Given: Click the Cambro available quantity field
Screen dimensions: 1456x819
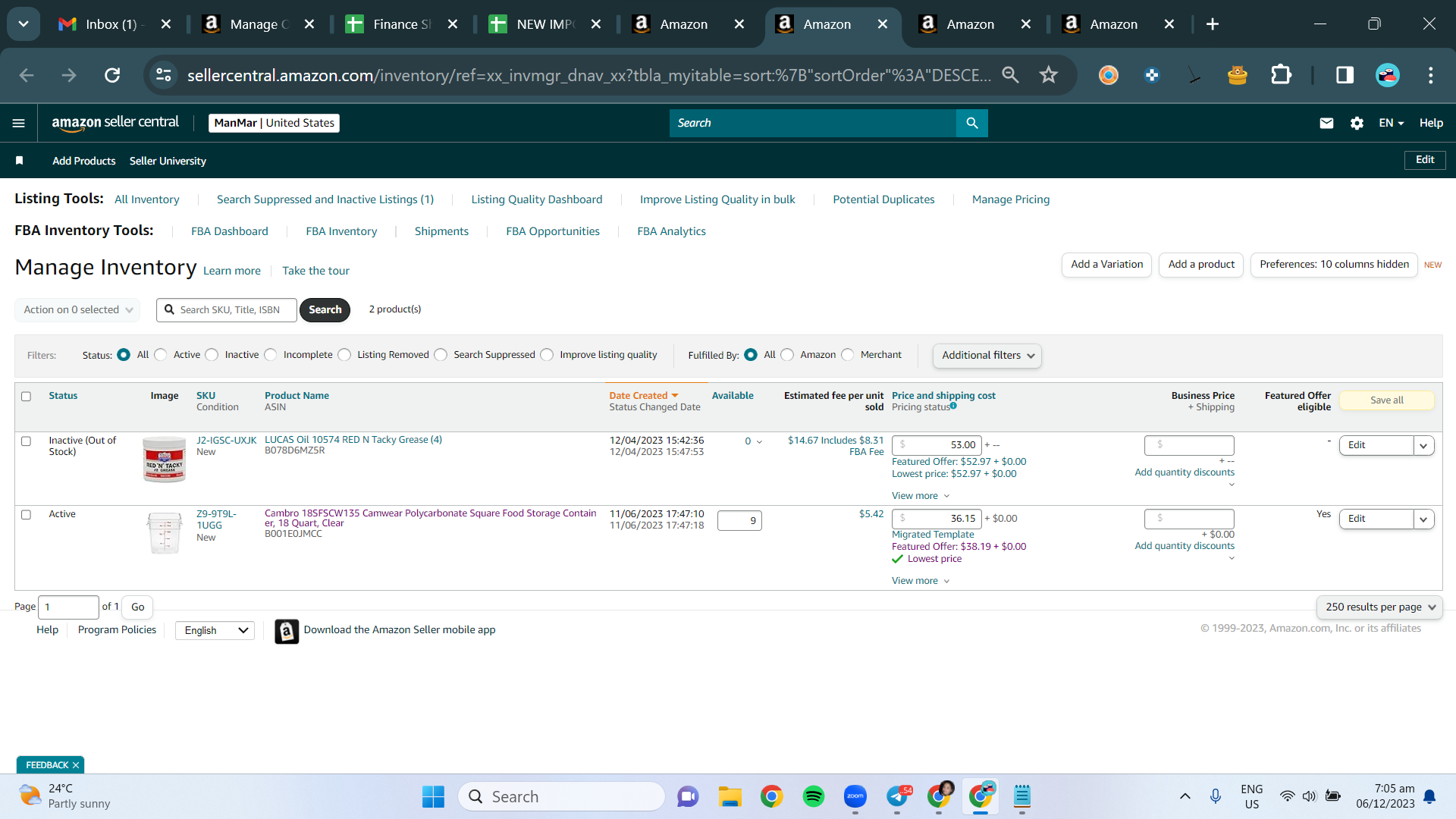Looking at the screenshot, I should [x=739, y=520].
